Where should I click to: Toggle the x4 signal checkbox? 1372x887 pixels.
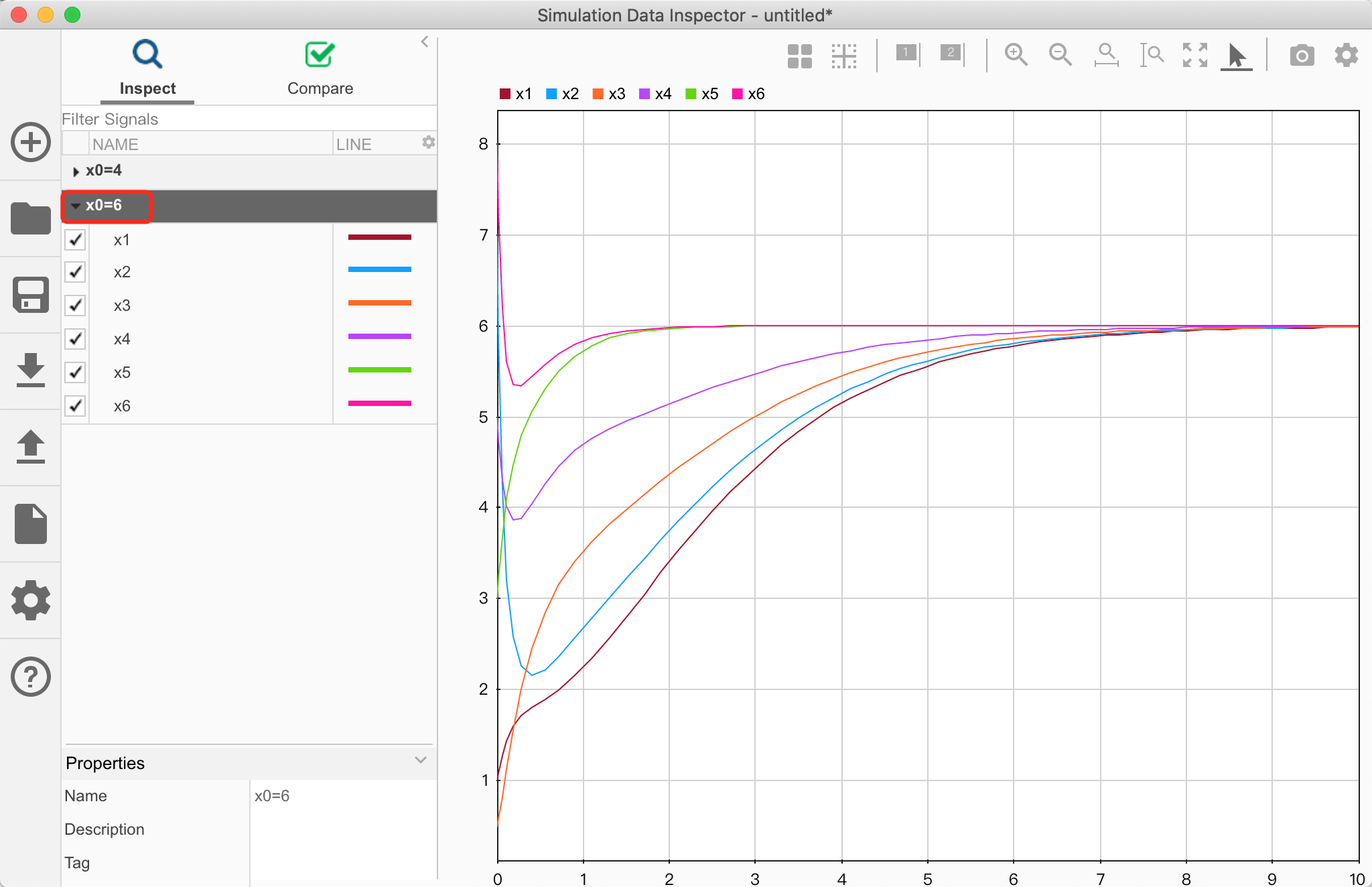[x=76, y=339]
